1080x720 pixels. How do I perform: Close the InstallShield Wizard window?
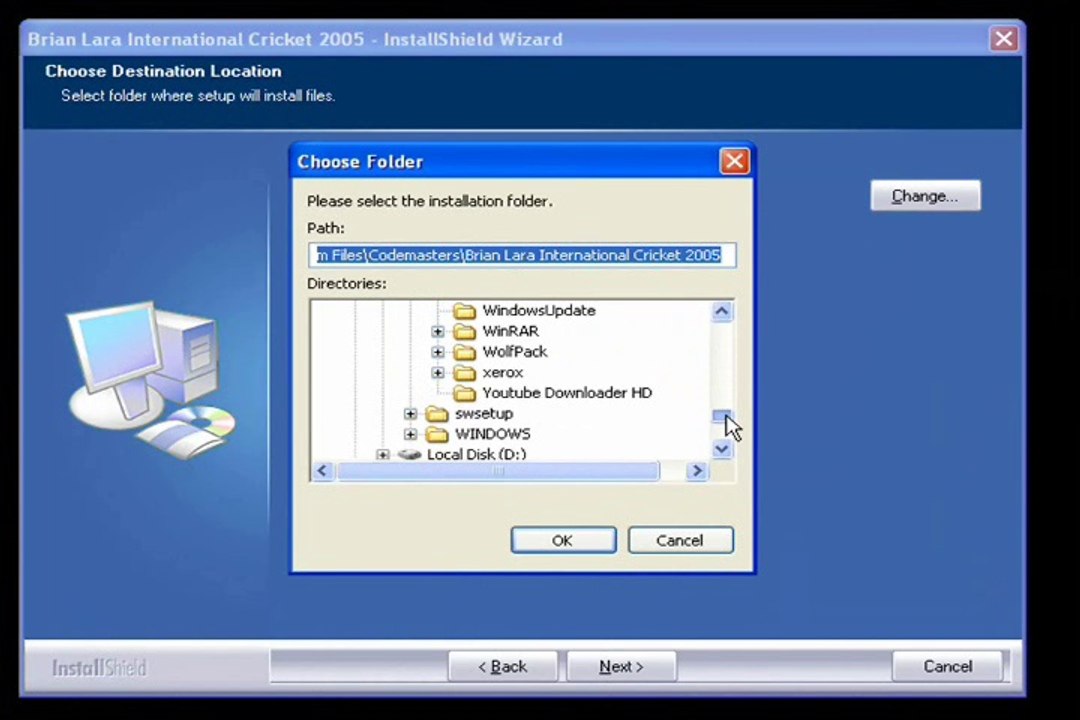[1004, 39]
